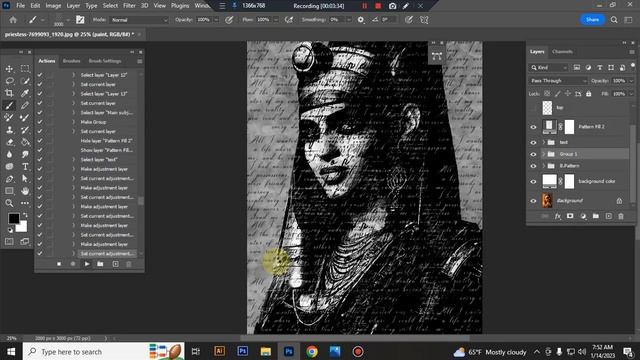Image resolution: width=640 pixels, height=360 pixels.
Task: Open Plugins menu
Action: click(180, 6)
